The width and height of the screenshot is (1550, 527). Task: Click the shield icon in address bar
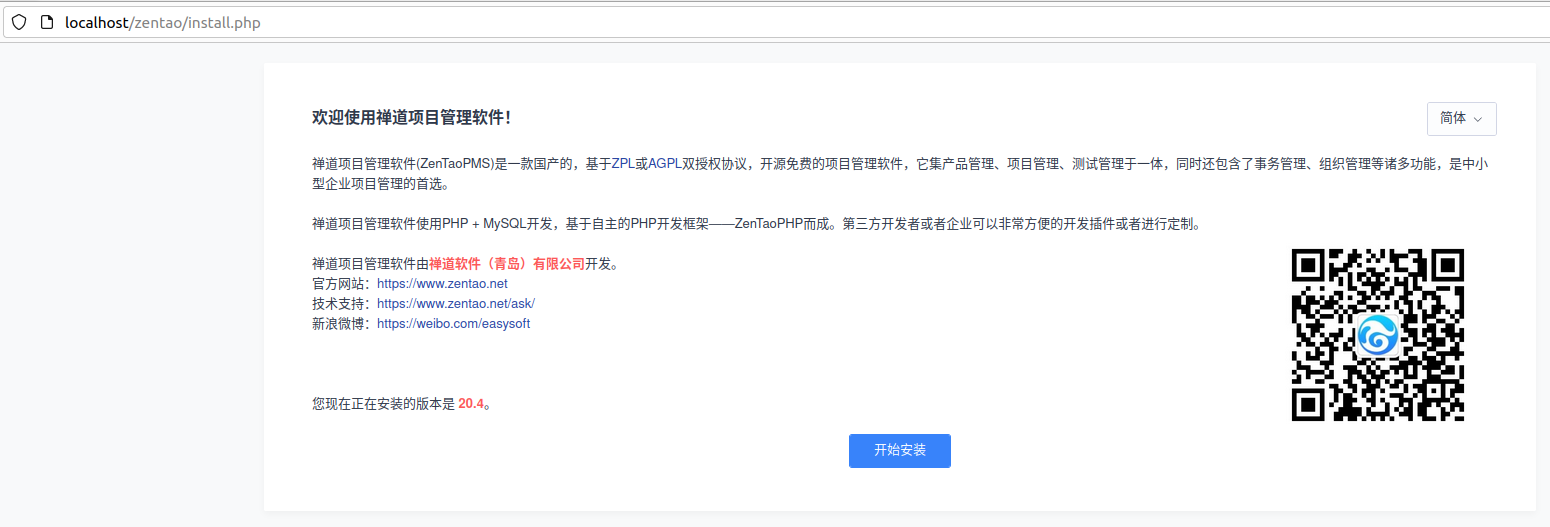(x=18, y=22)
